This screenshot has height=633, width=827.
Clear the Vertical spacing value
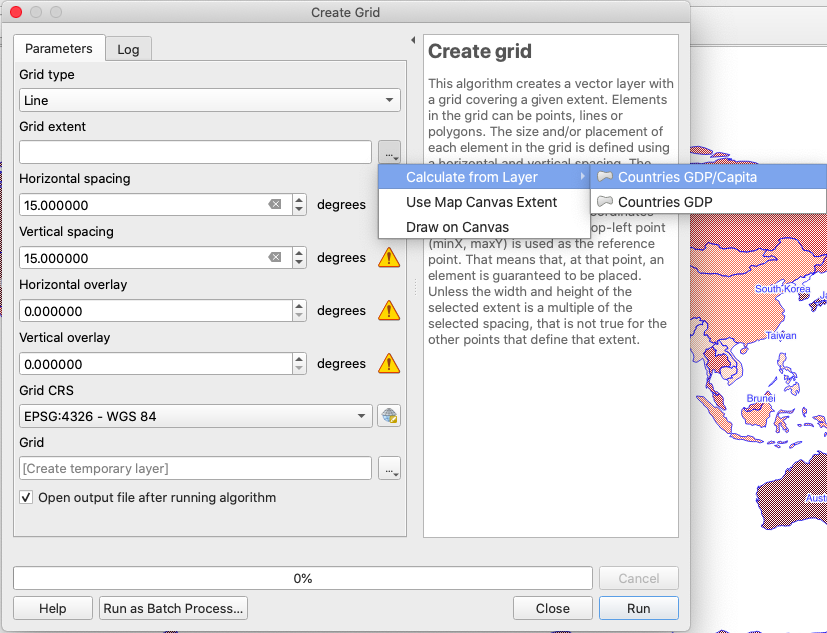tap(275, 258)
